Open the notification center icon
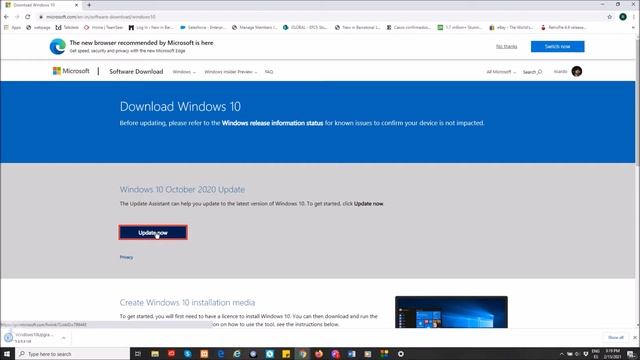 click(x=631, y=354)
